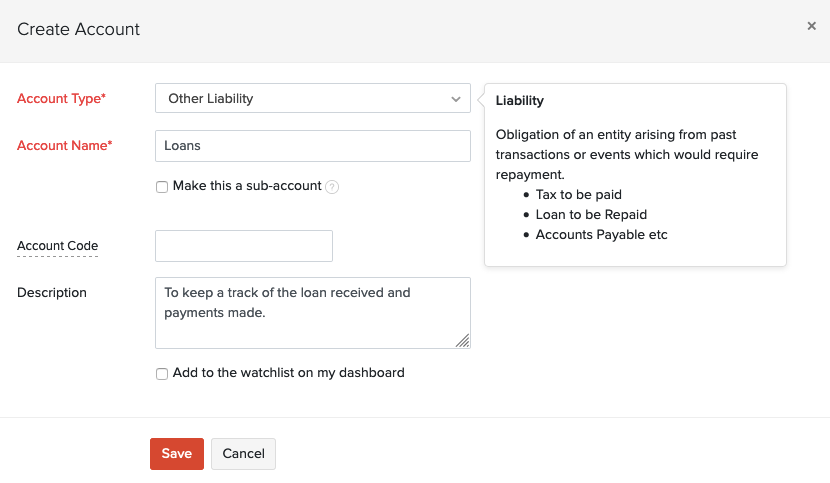Enable the Make this a sub-account checkbox

tap(162, 187)
